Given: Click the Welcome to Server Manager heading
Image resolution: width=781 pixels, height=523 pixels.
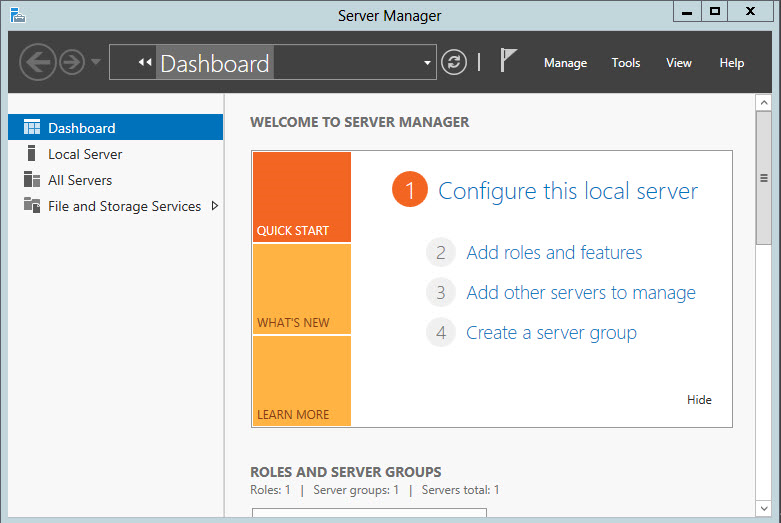Looking at the screenshot, I should [360, 122].
